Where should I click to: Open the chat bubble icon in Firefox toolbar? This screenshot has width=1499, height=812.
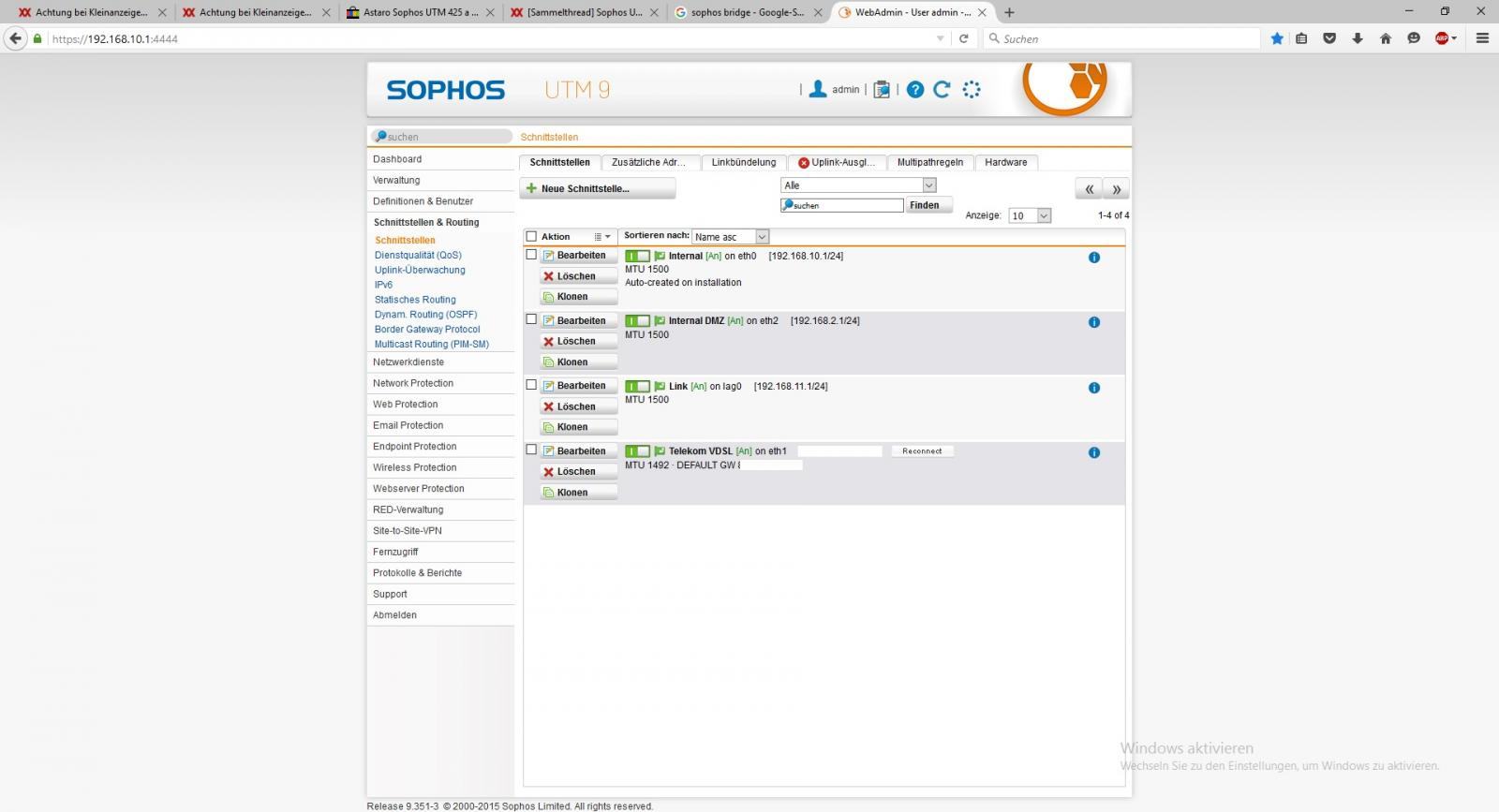[1414, 38]
